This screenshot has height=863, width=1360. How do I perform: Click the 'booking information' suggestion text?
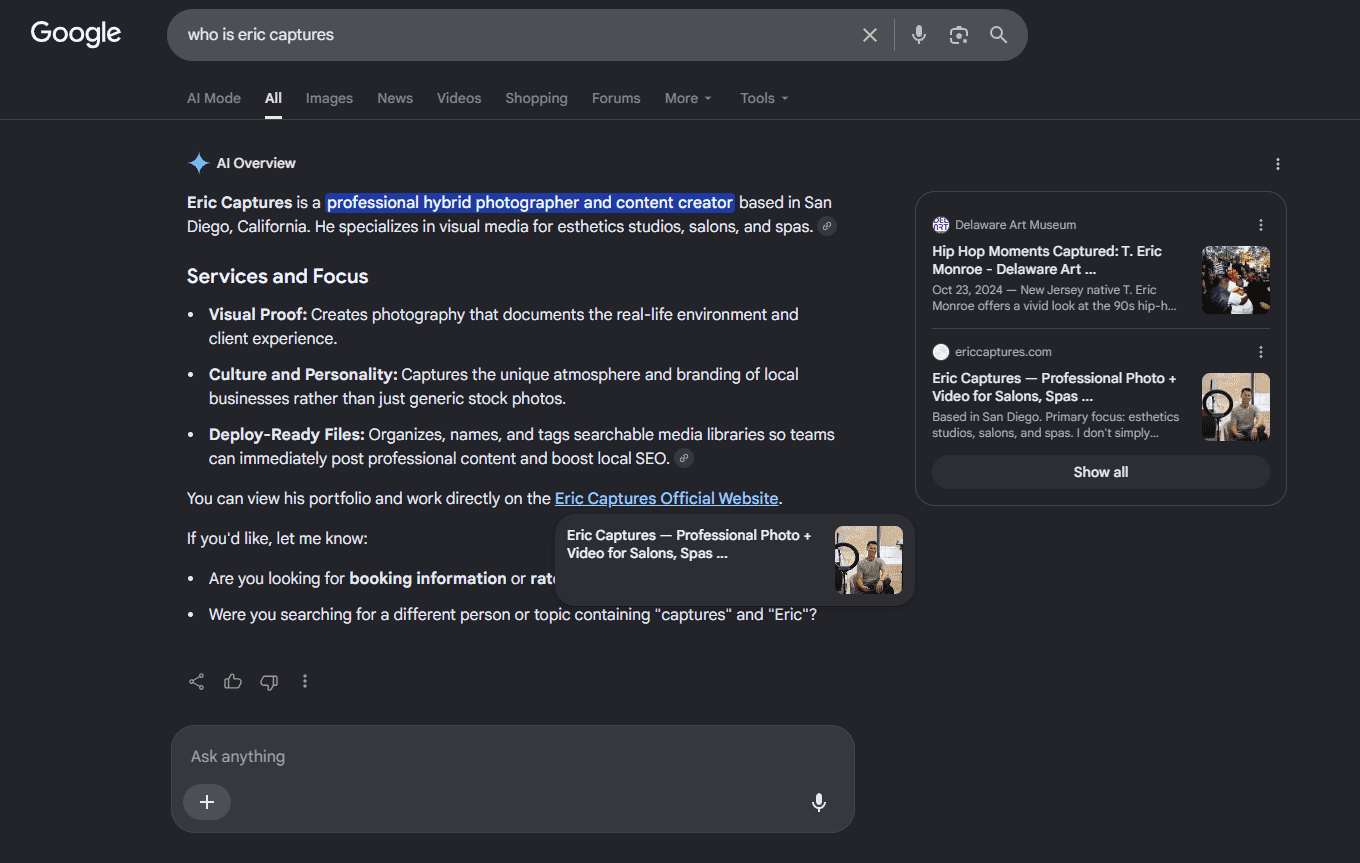coord(428,579)
